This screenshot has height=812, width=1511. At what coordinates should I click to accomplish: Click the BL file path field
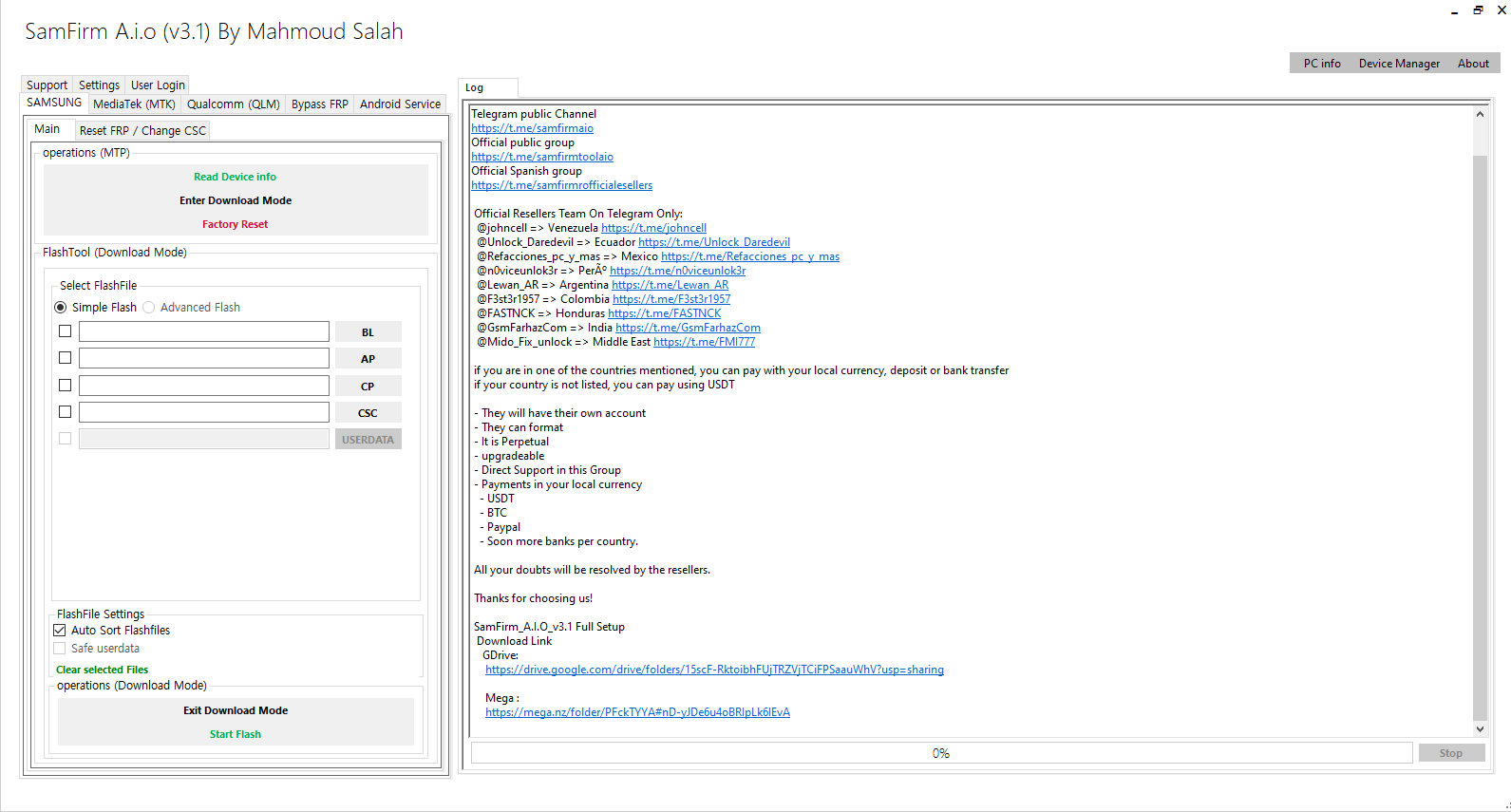pos(204,331)
